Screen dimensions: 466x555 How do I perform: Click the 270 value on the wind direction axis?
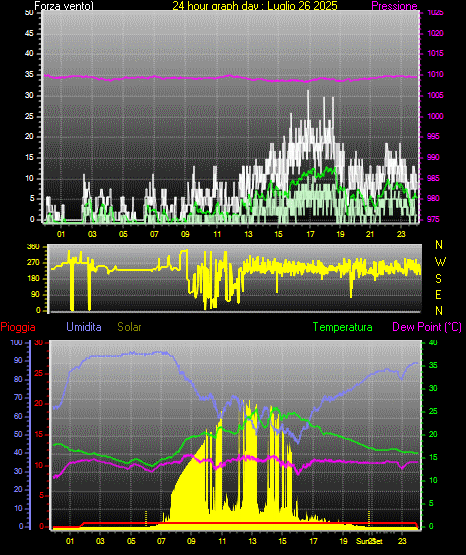coord(33,263)
